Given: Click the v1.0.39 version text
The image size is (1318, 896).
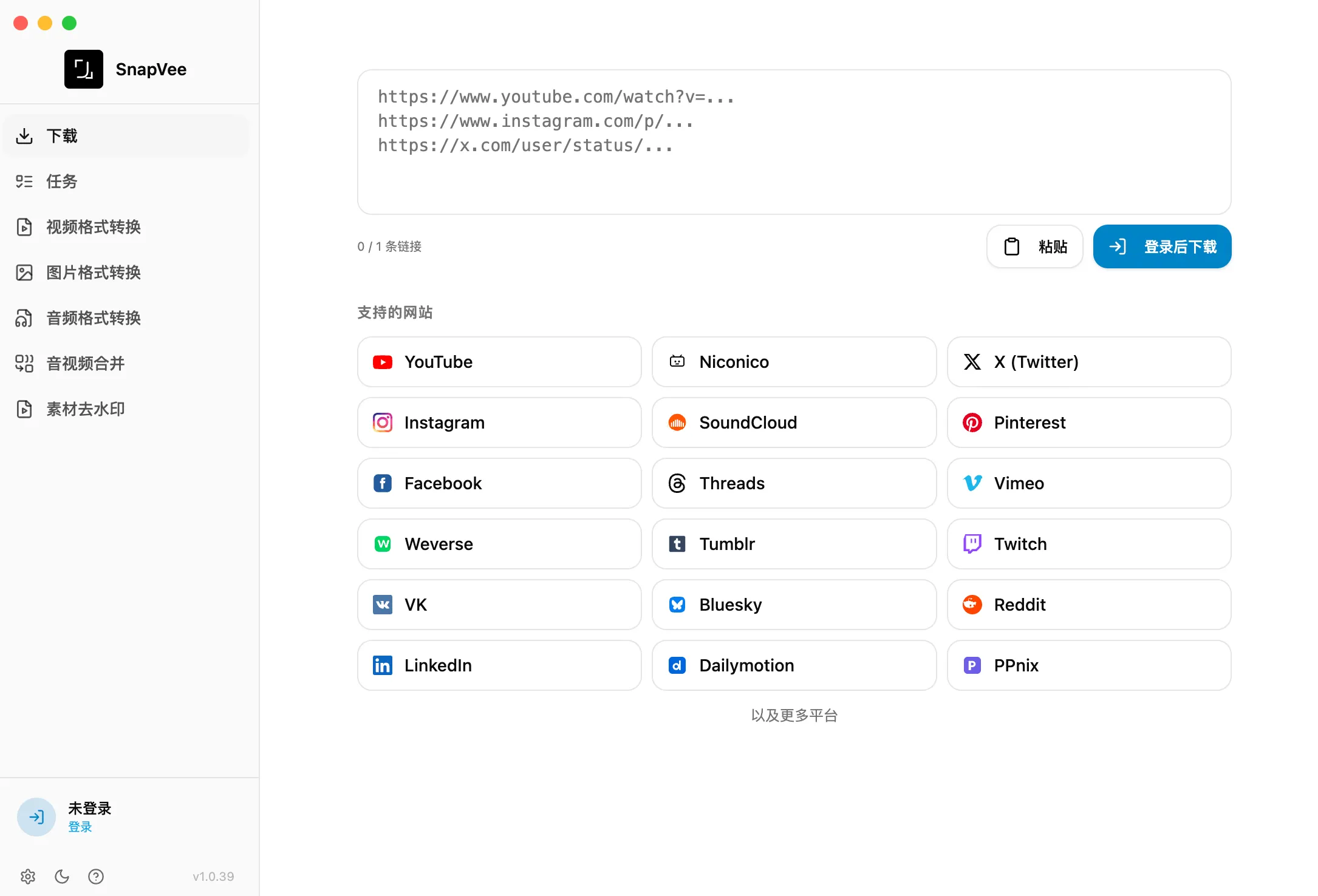Looking at the screenshot, I should (x=213, y=877).
